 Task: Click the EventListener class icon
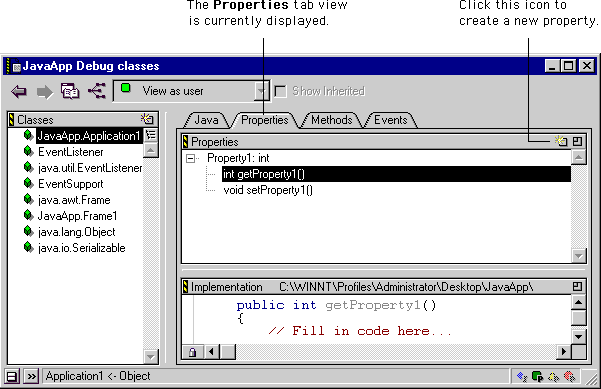(28, 151)
